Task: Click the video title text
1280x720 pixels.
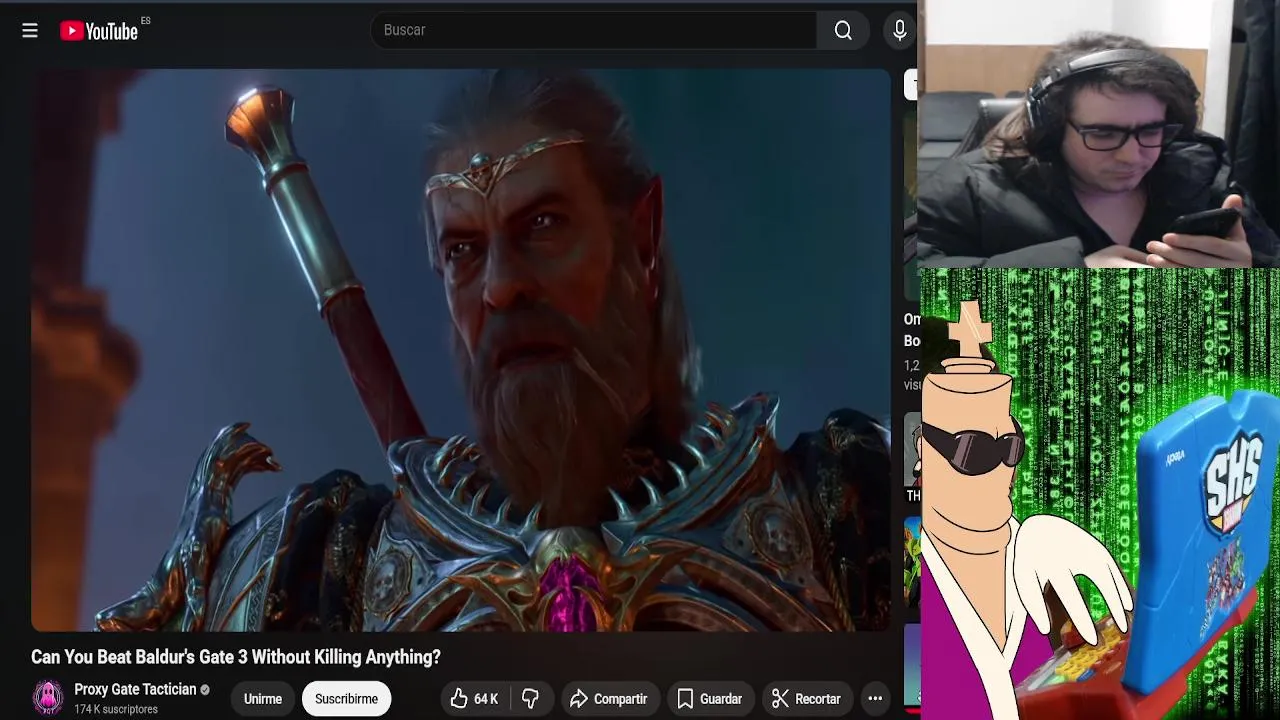Action: [236, 657]
